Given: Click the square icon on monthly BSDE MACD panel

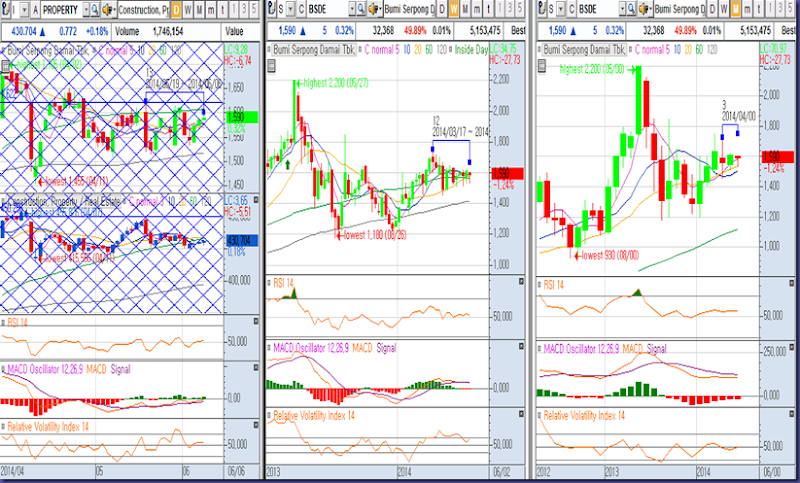Looking at the screenshot, I should (x=791, y=348).
